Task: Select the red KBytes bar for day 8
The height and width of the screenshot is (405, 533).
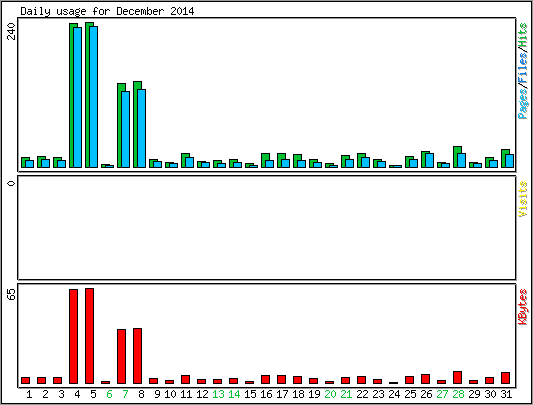Action: click(x=137, y=356)
